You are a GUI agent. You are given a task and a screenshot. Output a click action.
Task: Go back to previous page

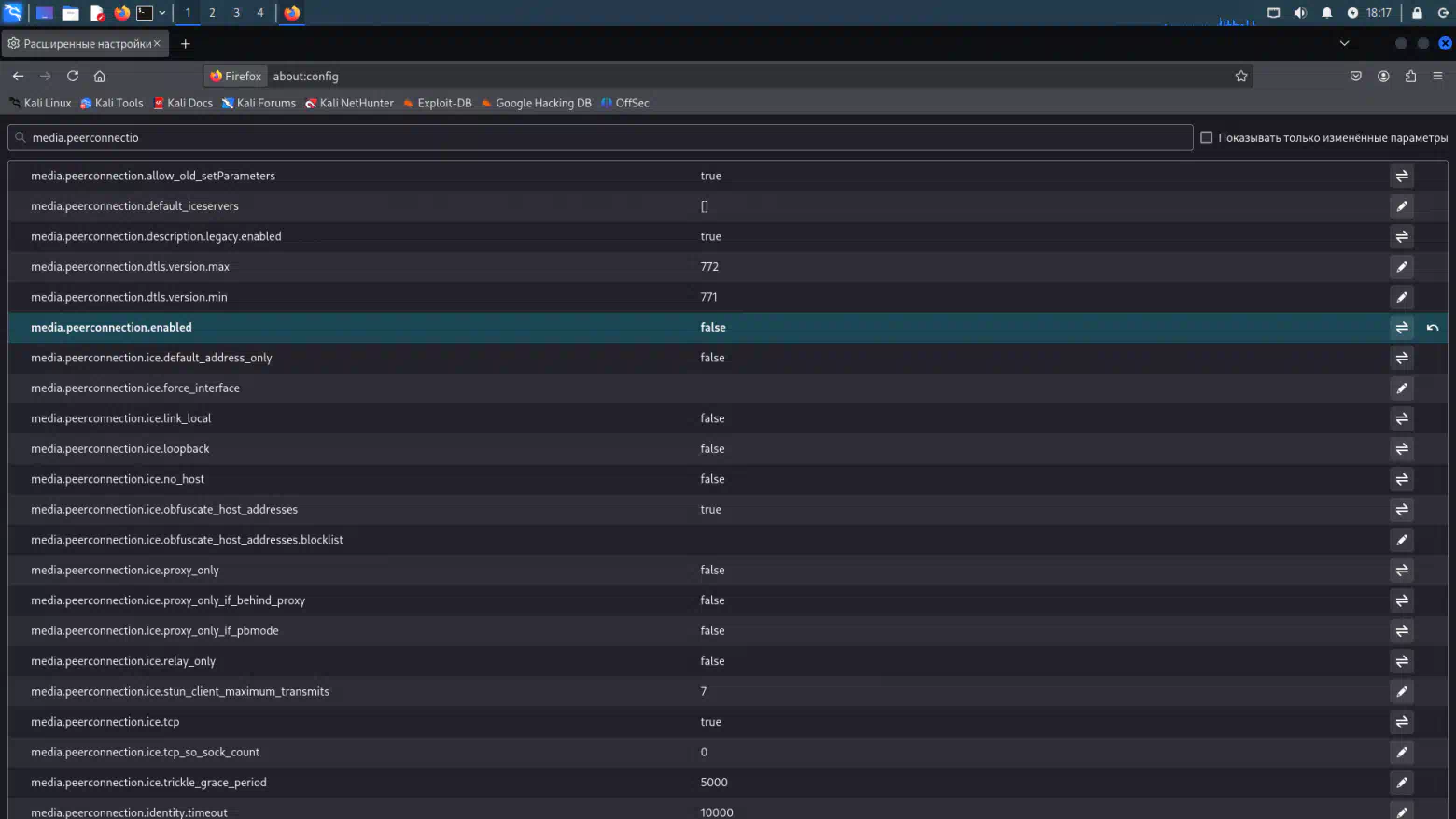(x=18, y=77)
